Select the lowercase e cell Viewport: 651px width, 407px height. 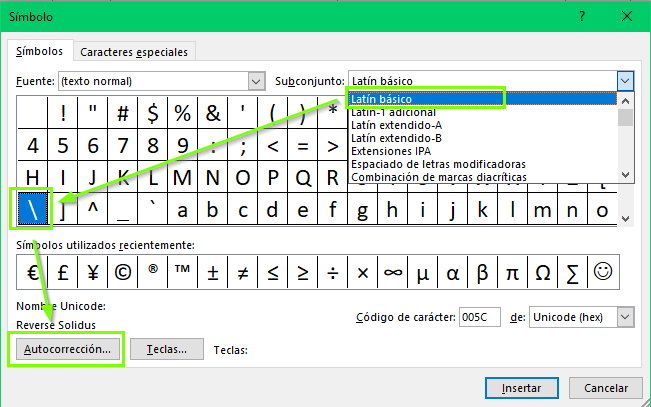coord(303,208)
